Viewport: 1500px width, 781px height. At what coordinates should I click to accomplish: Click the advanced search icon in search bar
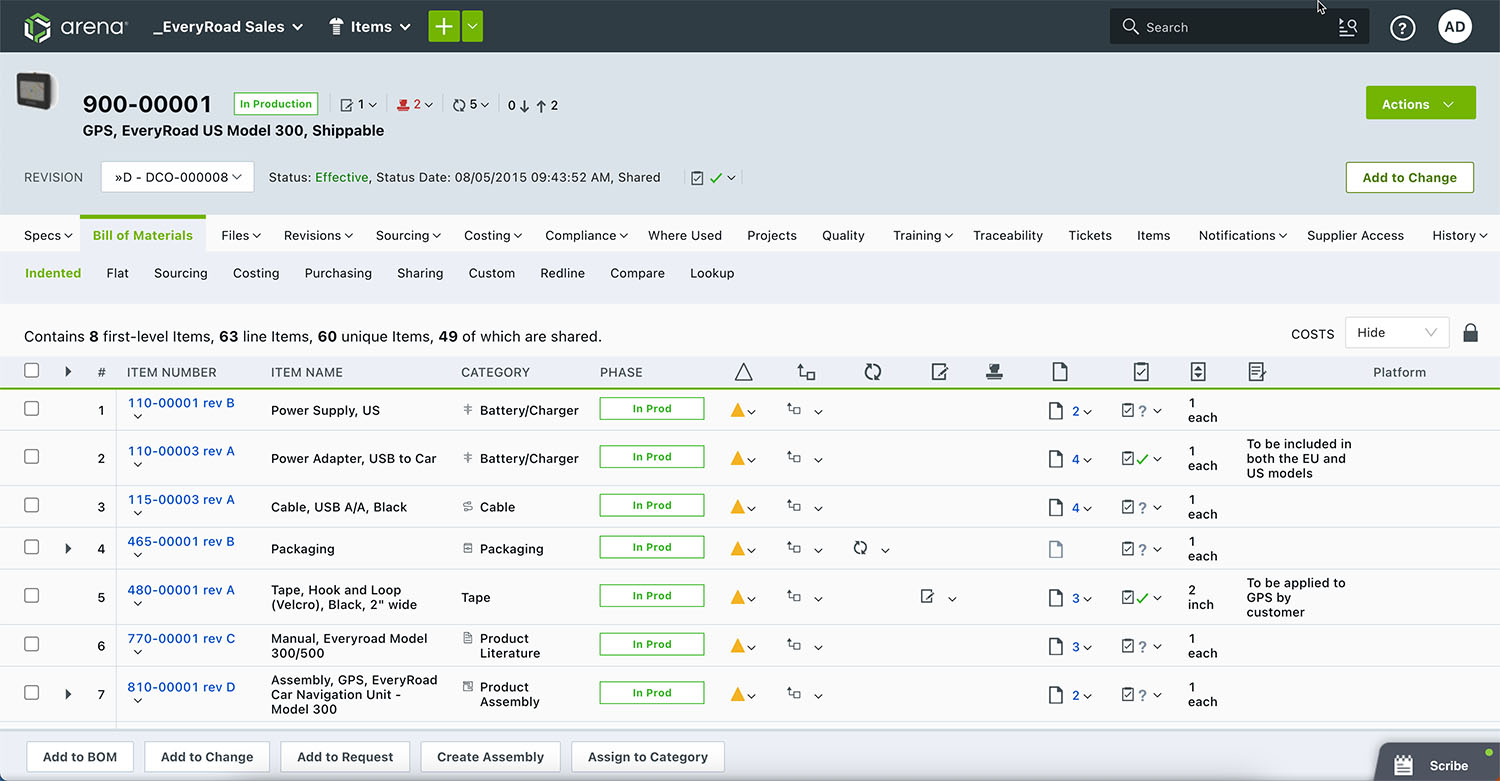point(1347,28)
